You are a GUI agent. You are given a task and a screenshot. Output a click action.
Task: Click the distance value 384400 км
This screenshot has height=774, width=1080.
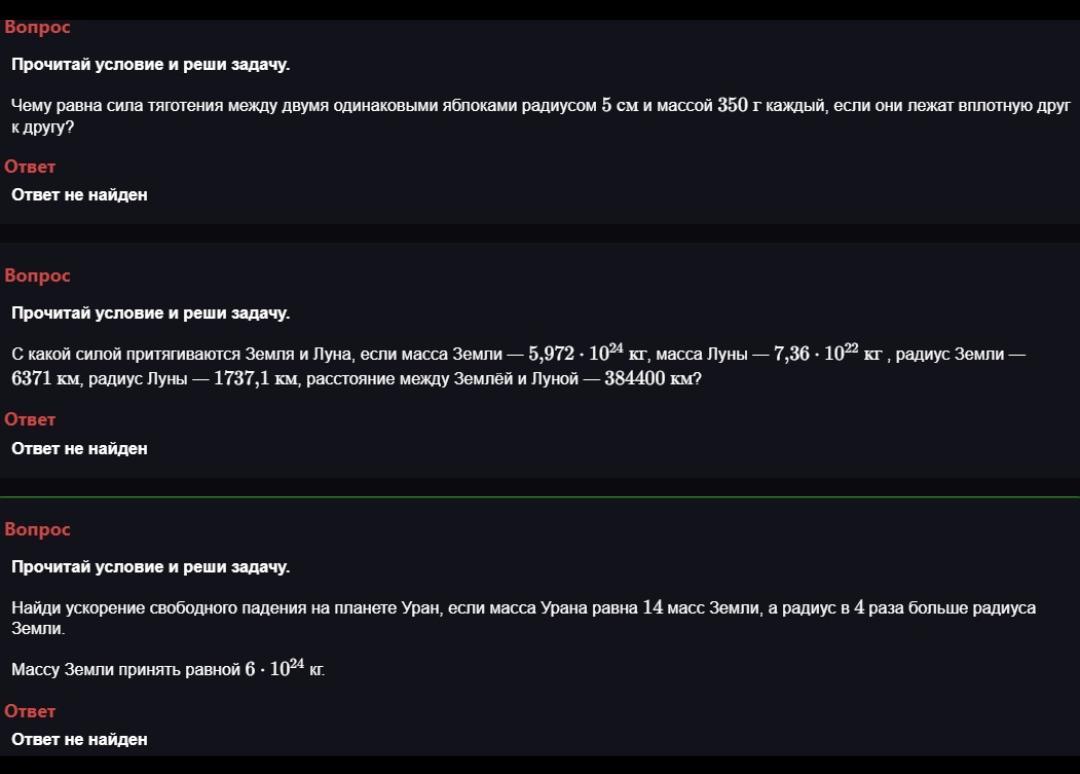click(x=648, y=380)
